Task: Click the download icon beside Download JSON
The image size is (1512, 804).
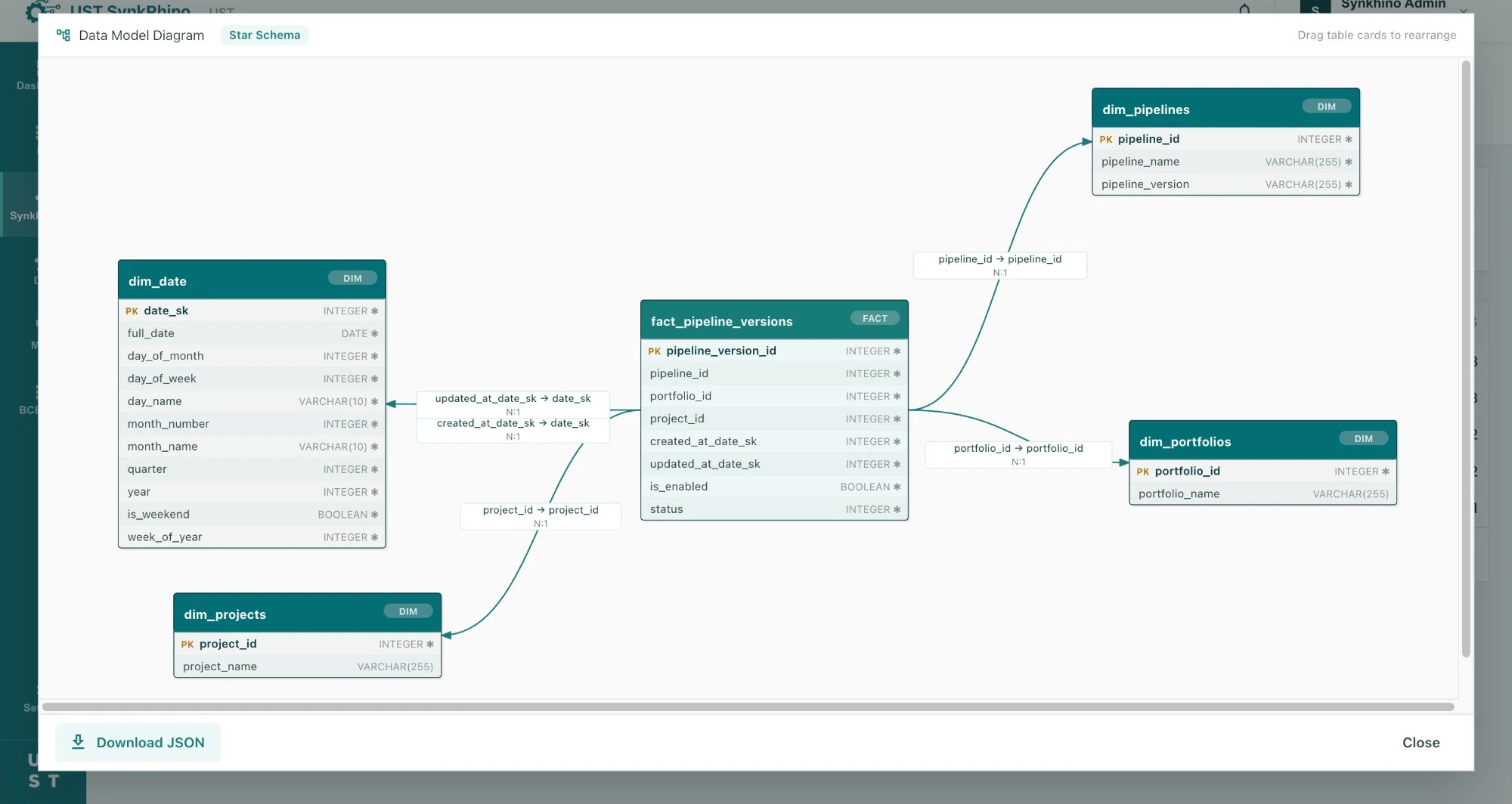Action: 78,742
